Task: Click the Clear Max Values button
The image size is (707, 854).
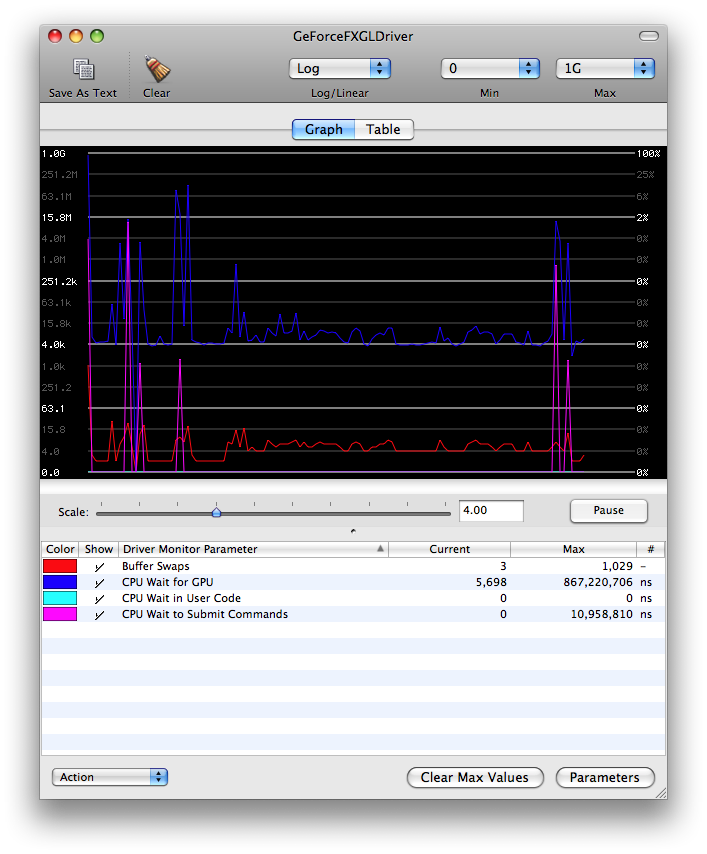Action: [475, 777]
